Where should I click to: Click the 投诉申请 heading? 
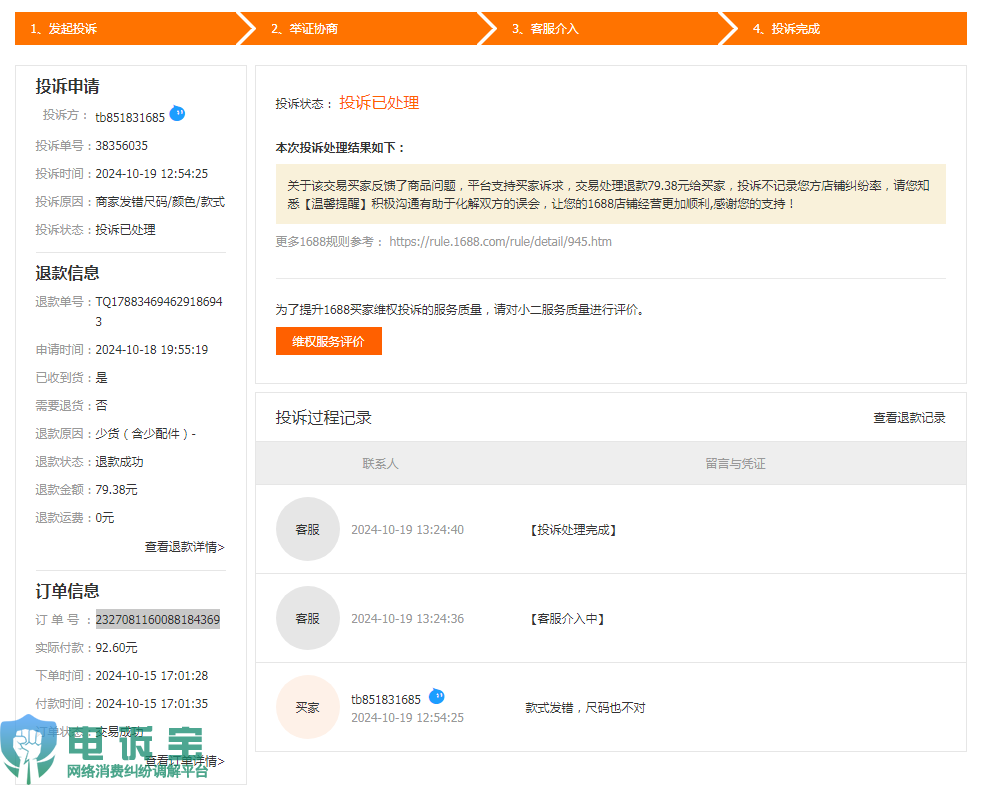(x=68, y=86)
